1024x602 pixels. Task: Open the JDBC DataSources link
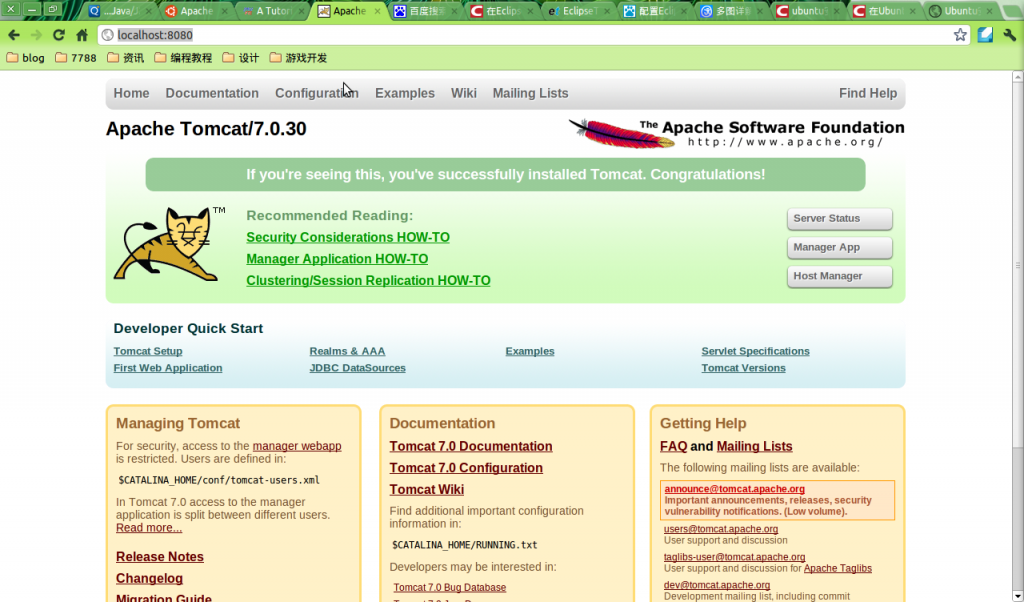358,368
